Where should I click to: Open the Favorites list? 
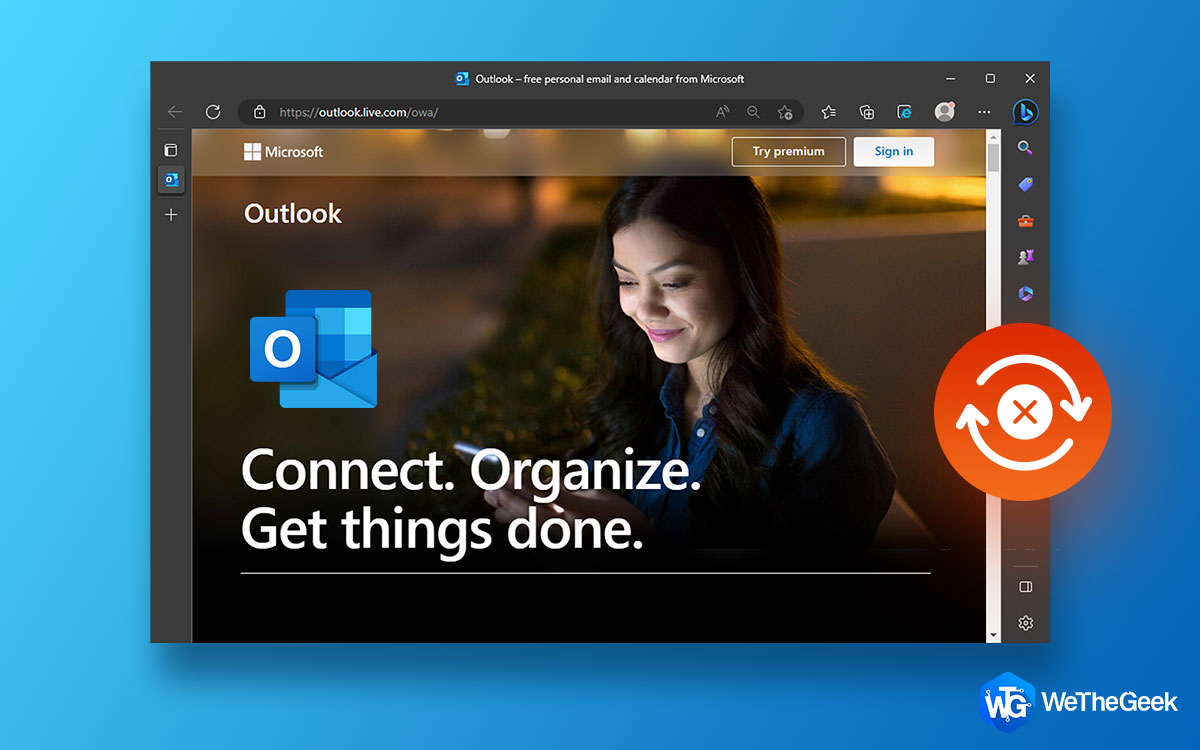pos(829,112)
